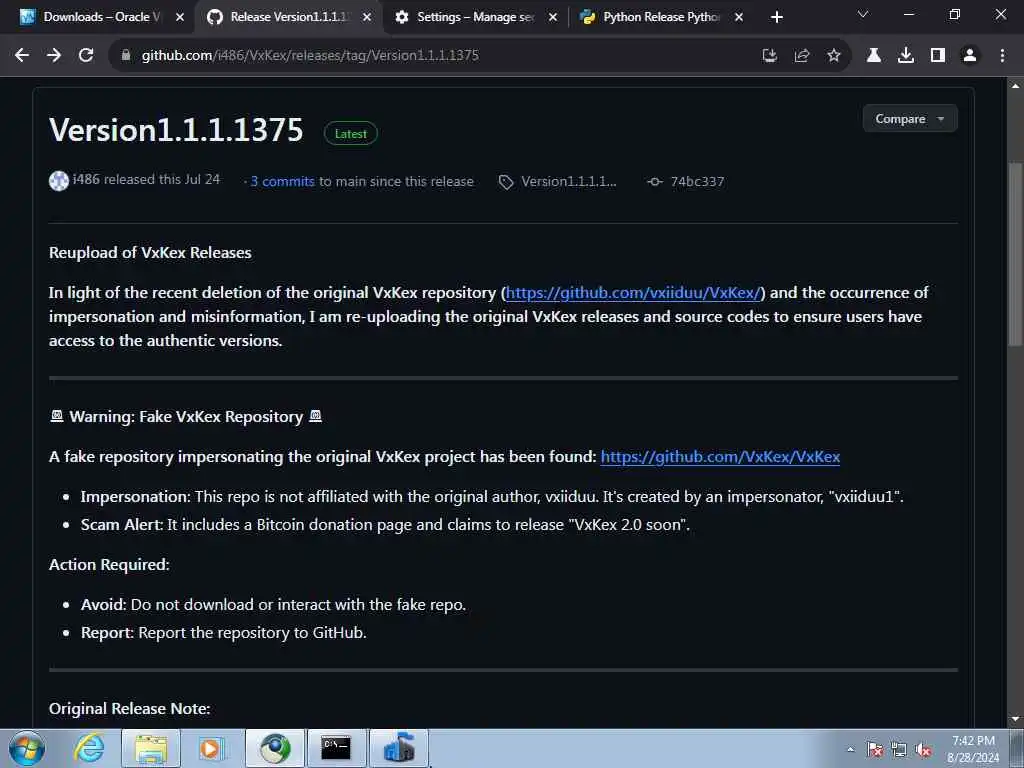
Task: Click the Warning: Fake VxKex Repository heading
Action: (186, 417)
